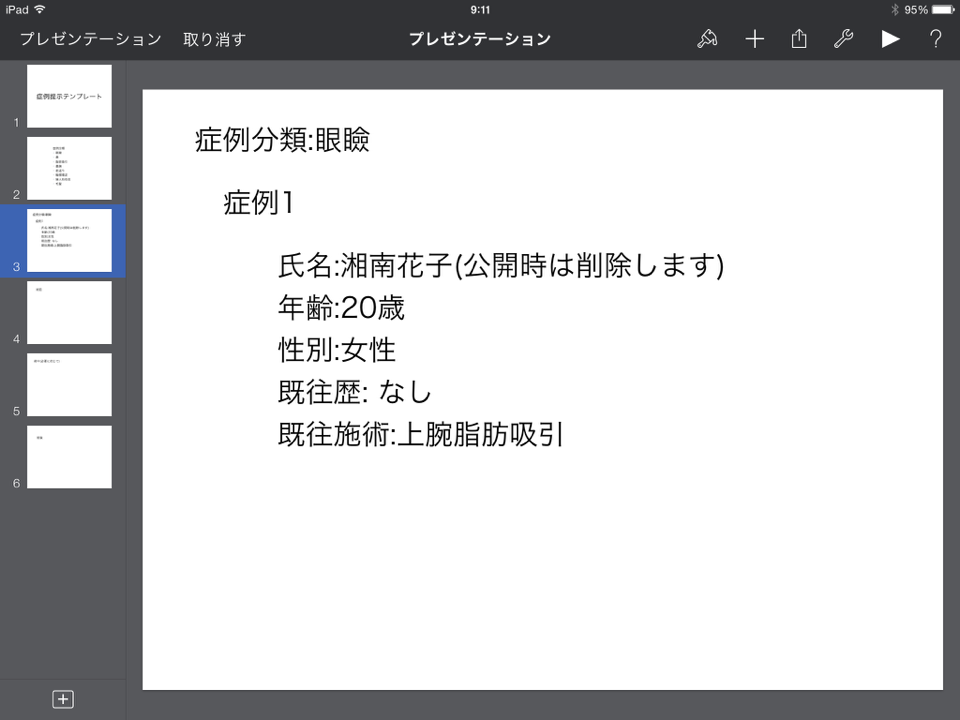Select the highlighted slide 3 thumbnail
The image size is (960, 720).
coord(69,240)
